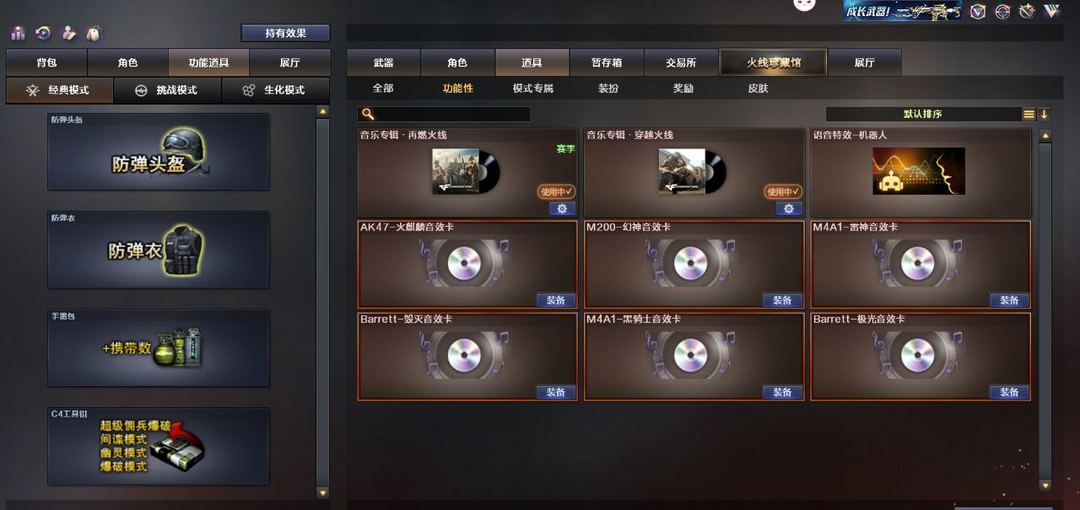The image size is (1080, 510).
Task: Click the purple W logo icon
Action: [x=1051, y=11]
